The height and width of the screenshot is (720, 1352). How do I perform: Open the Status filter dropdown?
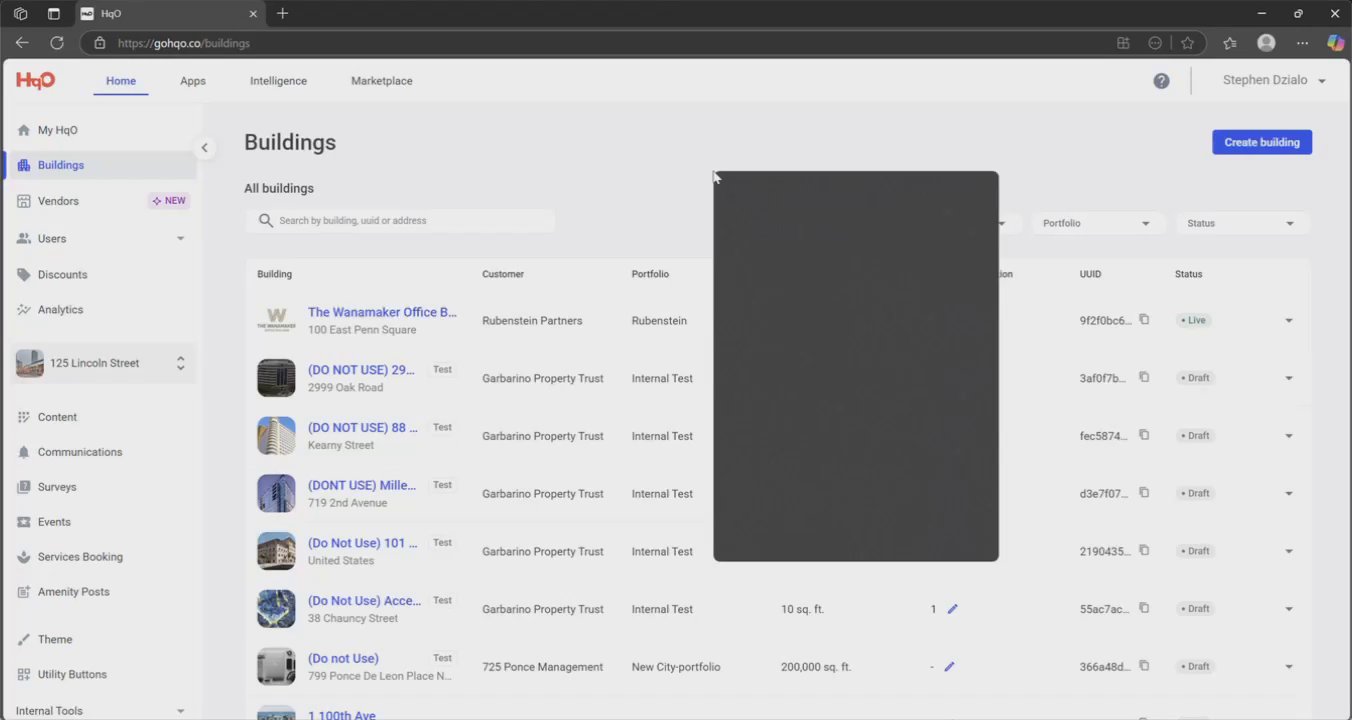tap(1241, 223)
